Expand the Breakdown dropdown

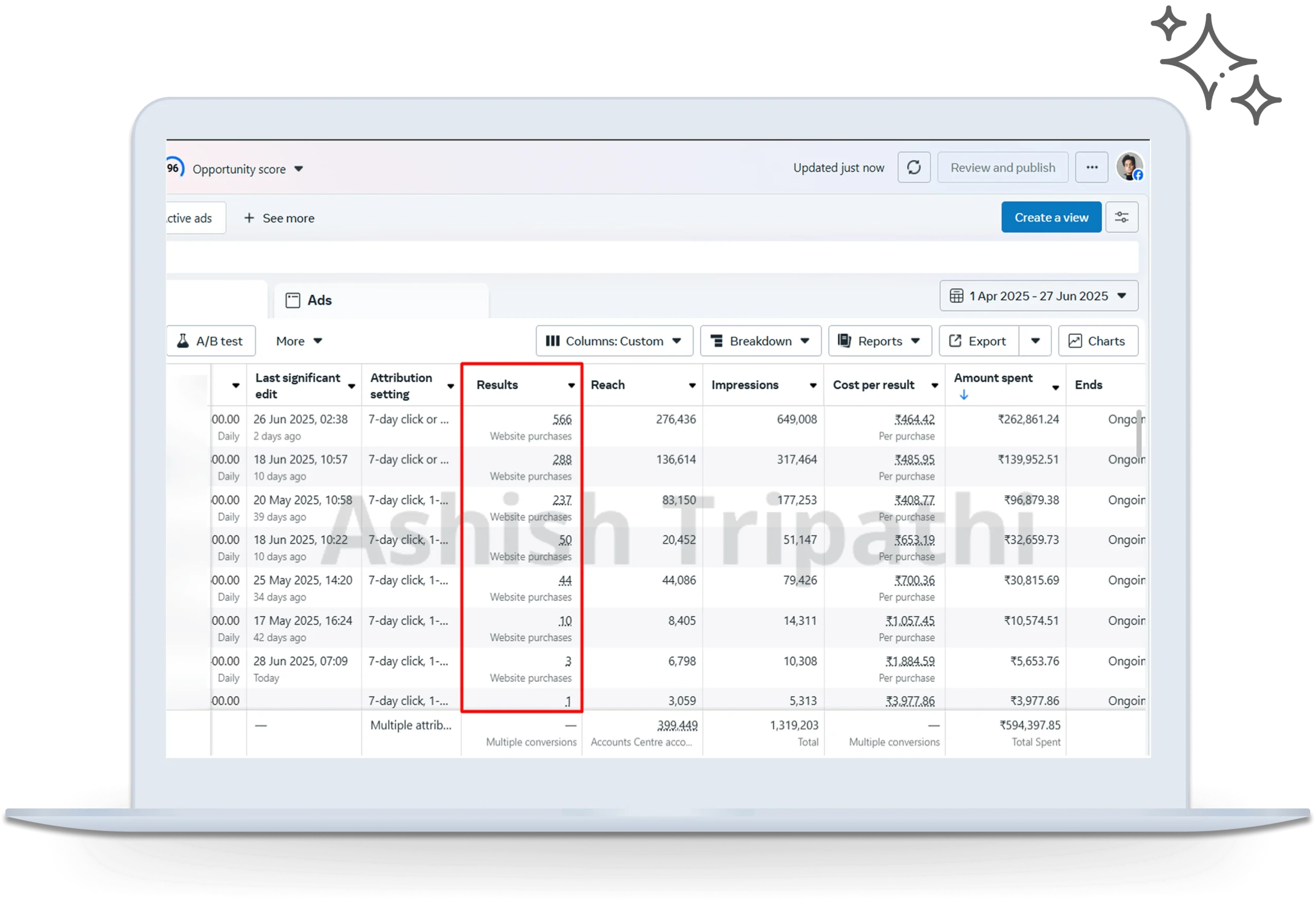click(x=760, y=341)
